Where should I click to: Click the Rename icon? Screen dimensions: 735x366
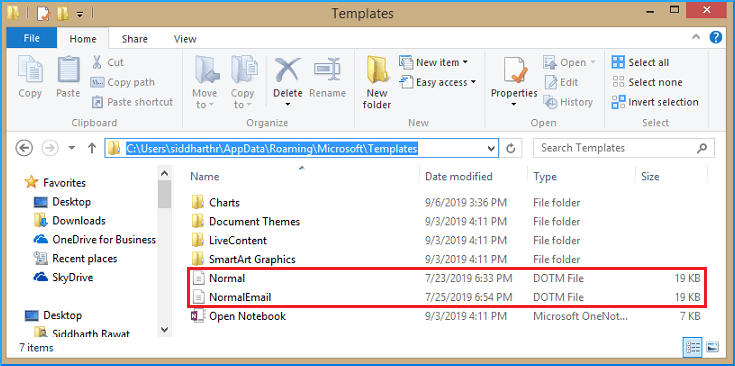coord(327,70)
